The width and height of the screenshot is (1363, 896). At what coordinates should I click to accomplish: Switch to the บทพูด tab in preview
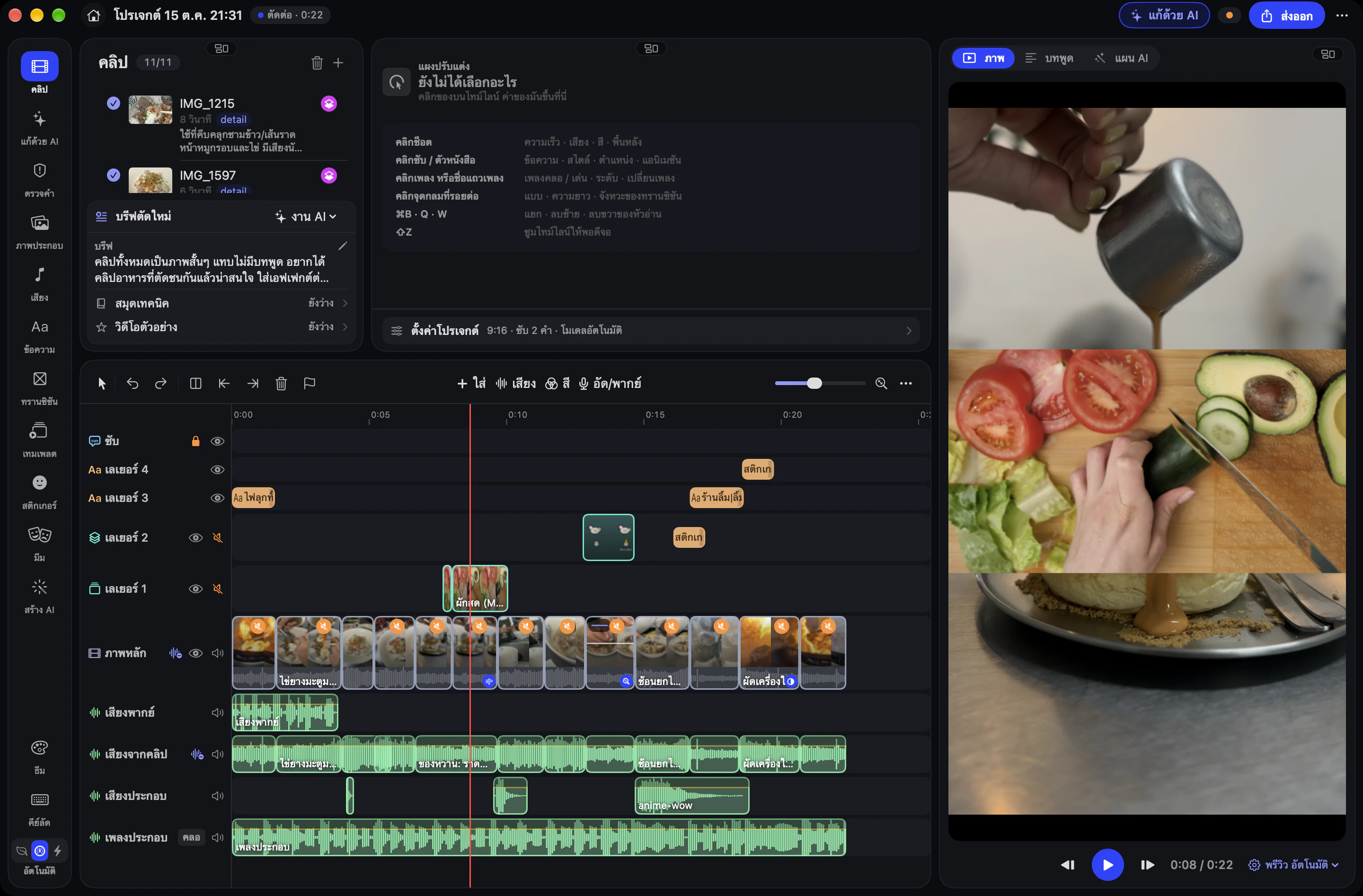[1049, 58]
